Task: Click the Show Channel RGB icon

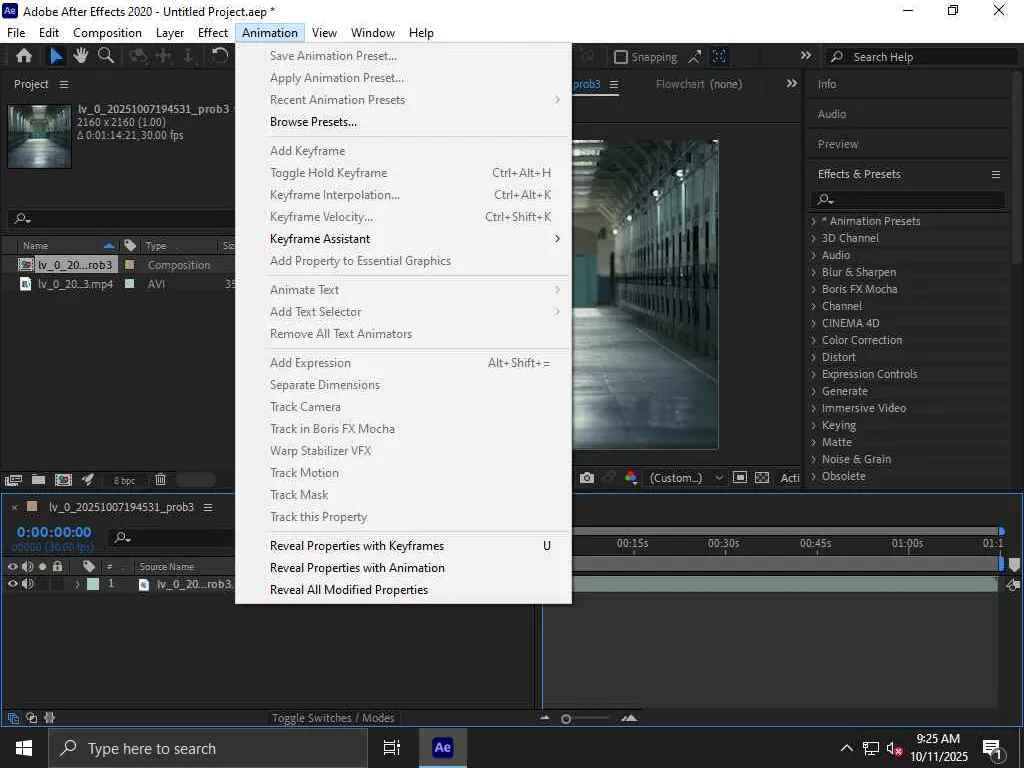Action: click(631, 478)
